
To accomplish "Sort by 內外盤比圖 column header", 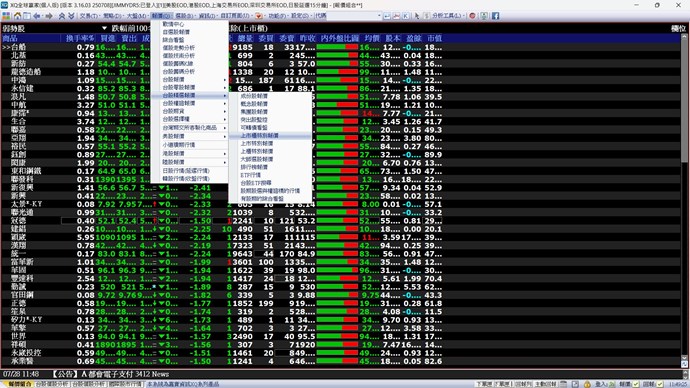I will (339, 38).
